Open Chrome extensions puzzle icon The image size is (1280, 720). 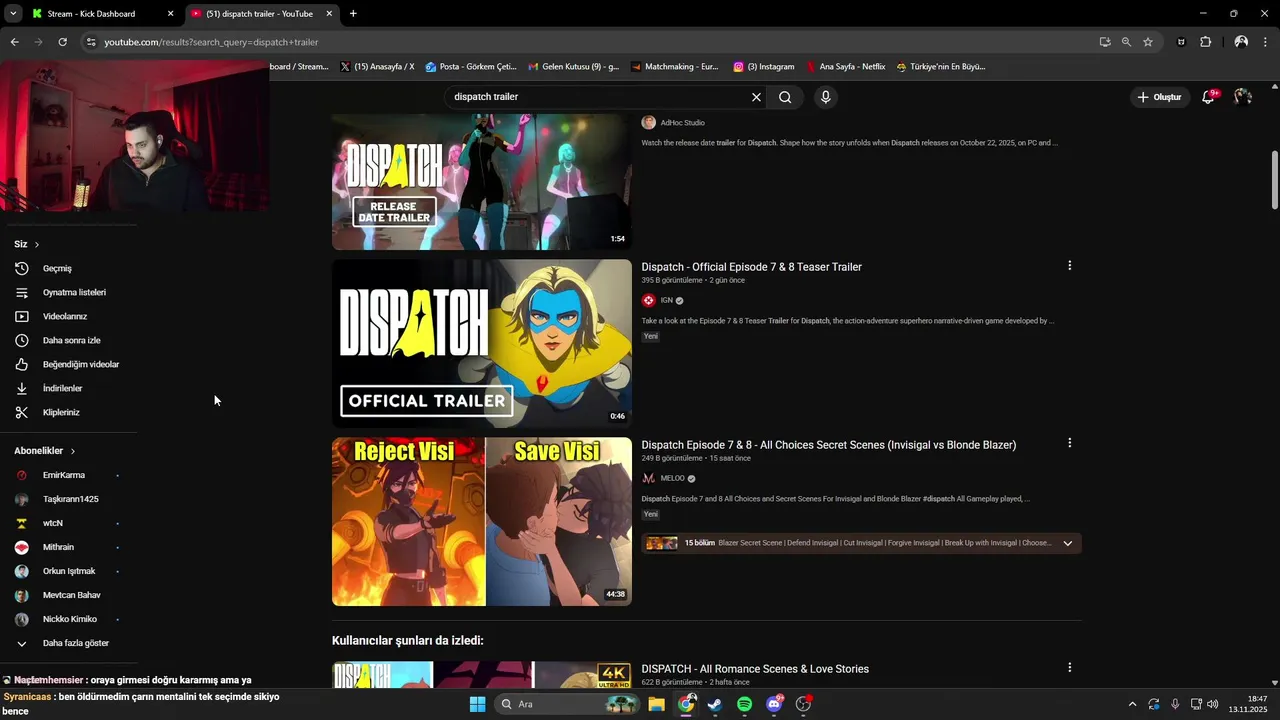pos(1205,42)
